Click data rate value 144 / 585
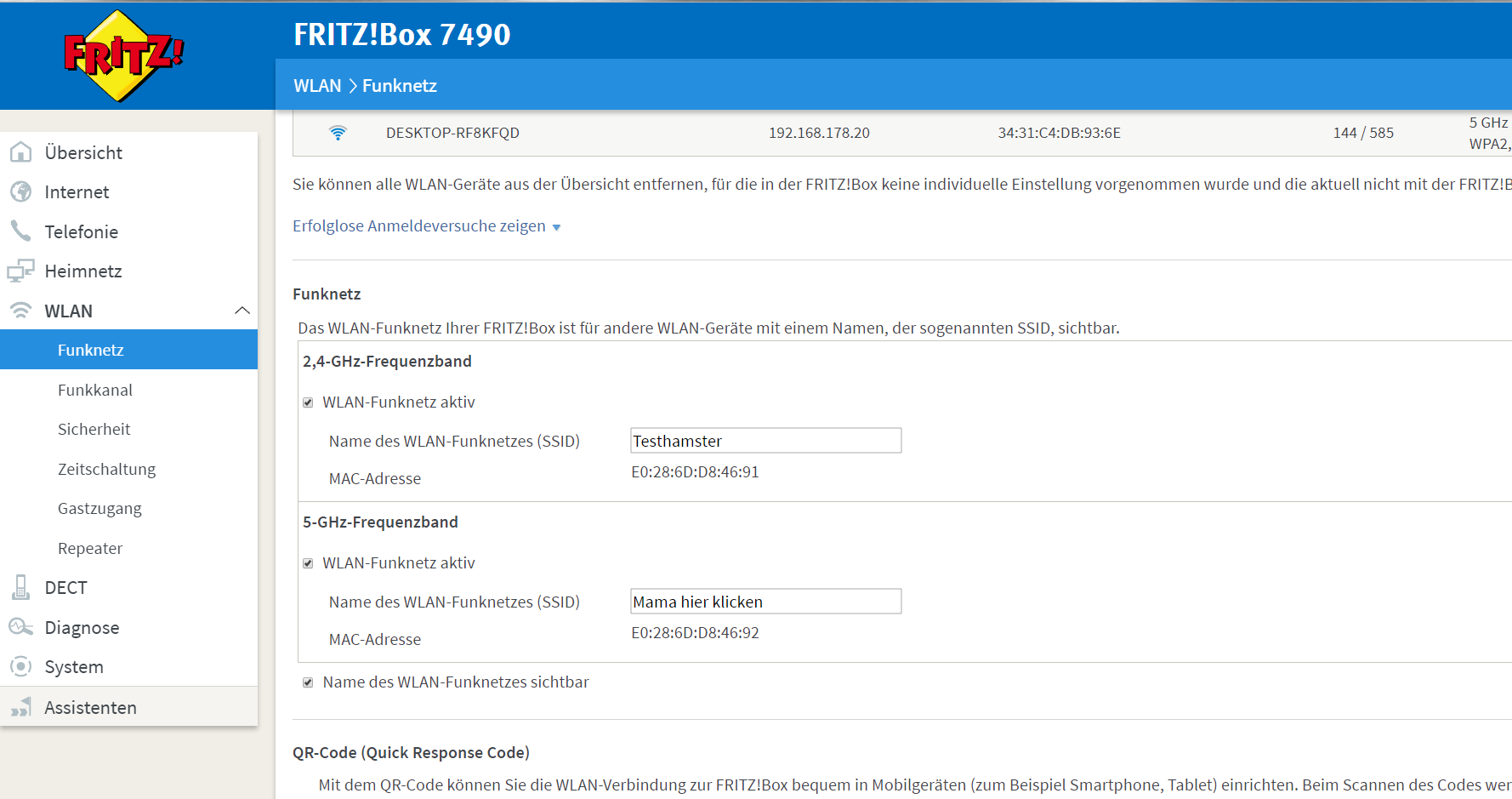The width and height of the screenshot is (1512, 799). tap(1363, 133)
